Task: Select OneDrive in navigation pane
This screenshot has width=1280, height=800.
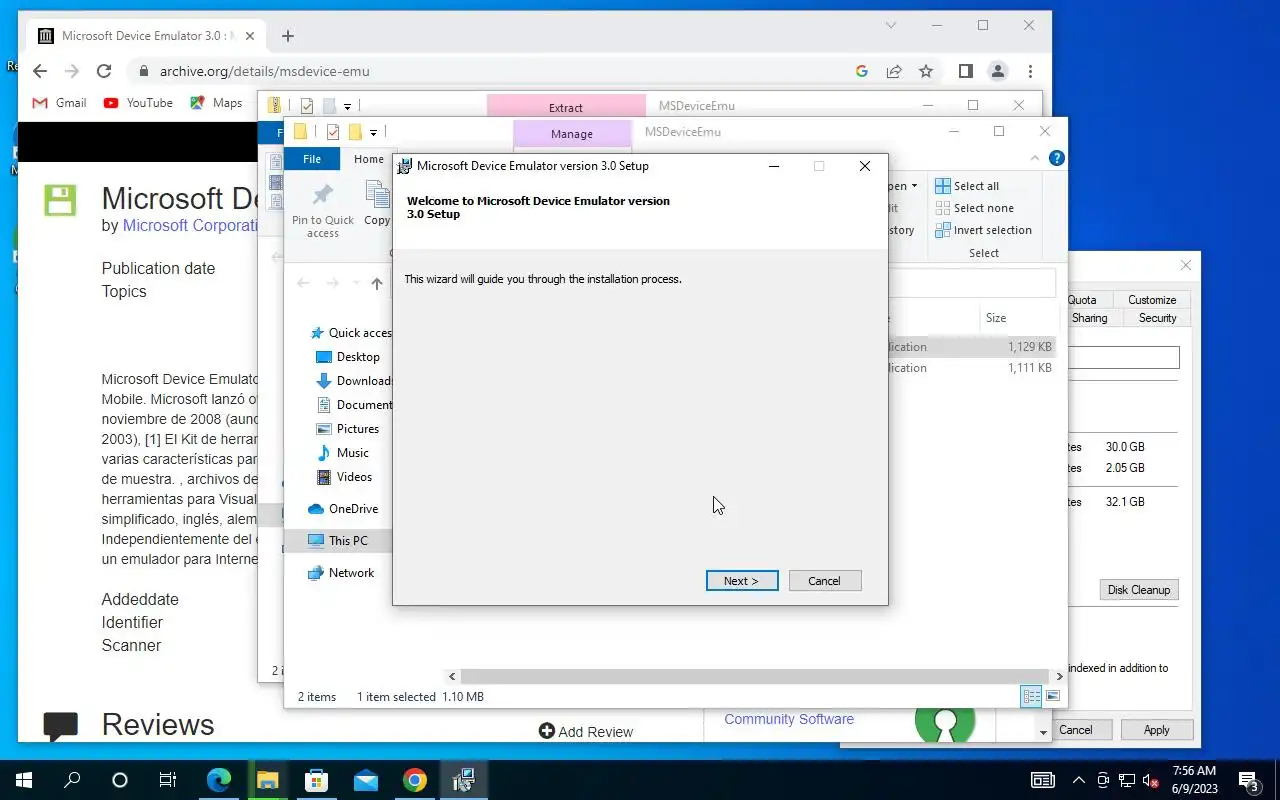Action: point(343,509)
